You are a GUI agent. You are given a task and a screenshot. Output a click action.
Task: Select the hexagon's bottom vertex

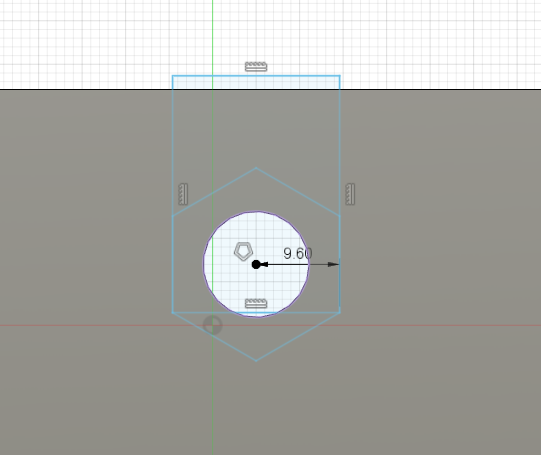[256, 361]
